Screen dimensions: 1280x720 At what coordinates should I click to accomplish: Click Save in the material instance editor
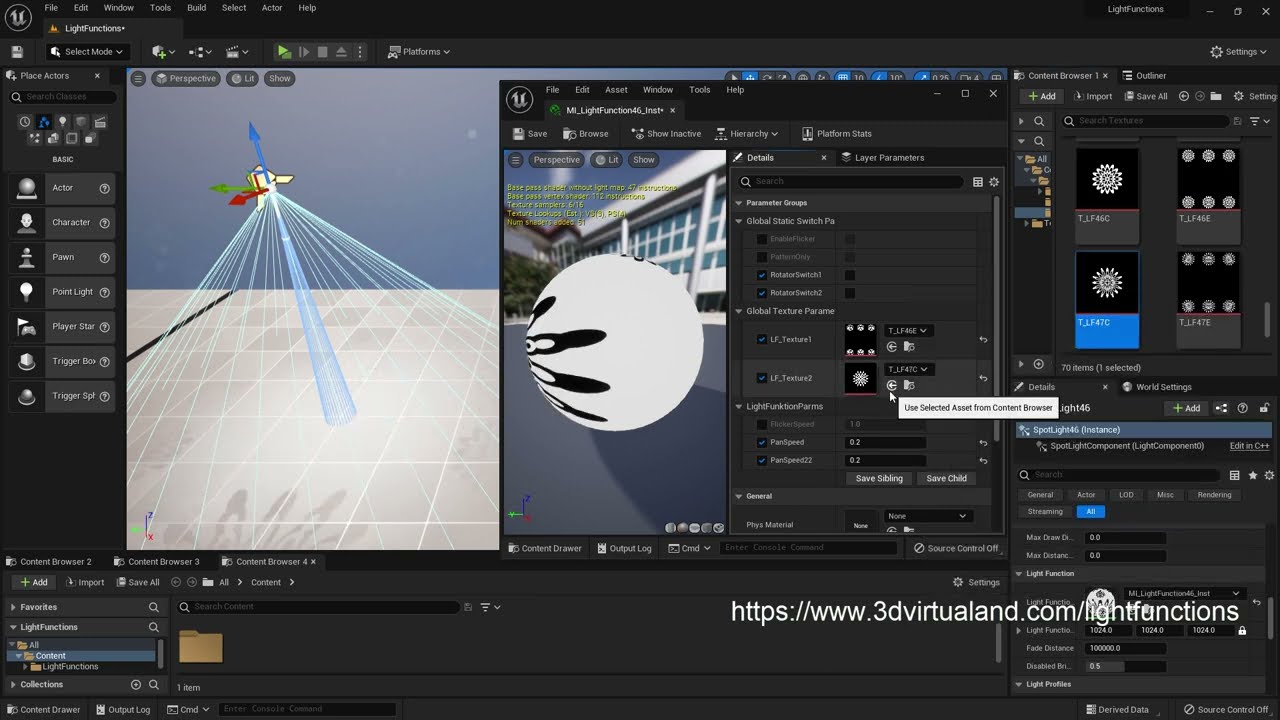click(530, 134)
